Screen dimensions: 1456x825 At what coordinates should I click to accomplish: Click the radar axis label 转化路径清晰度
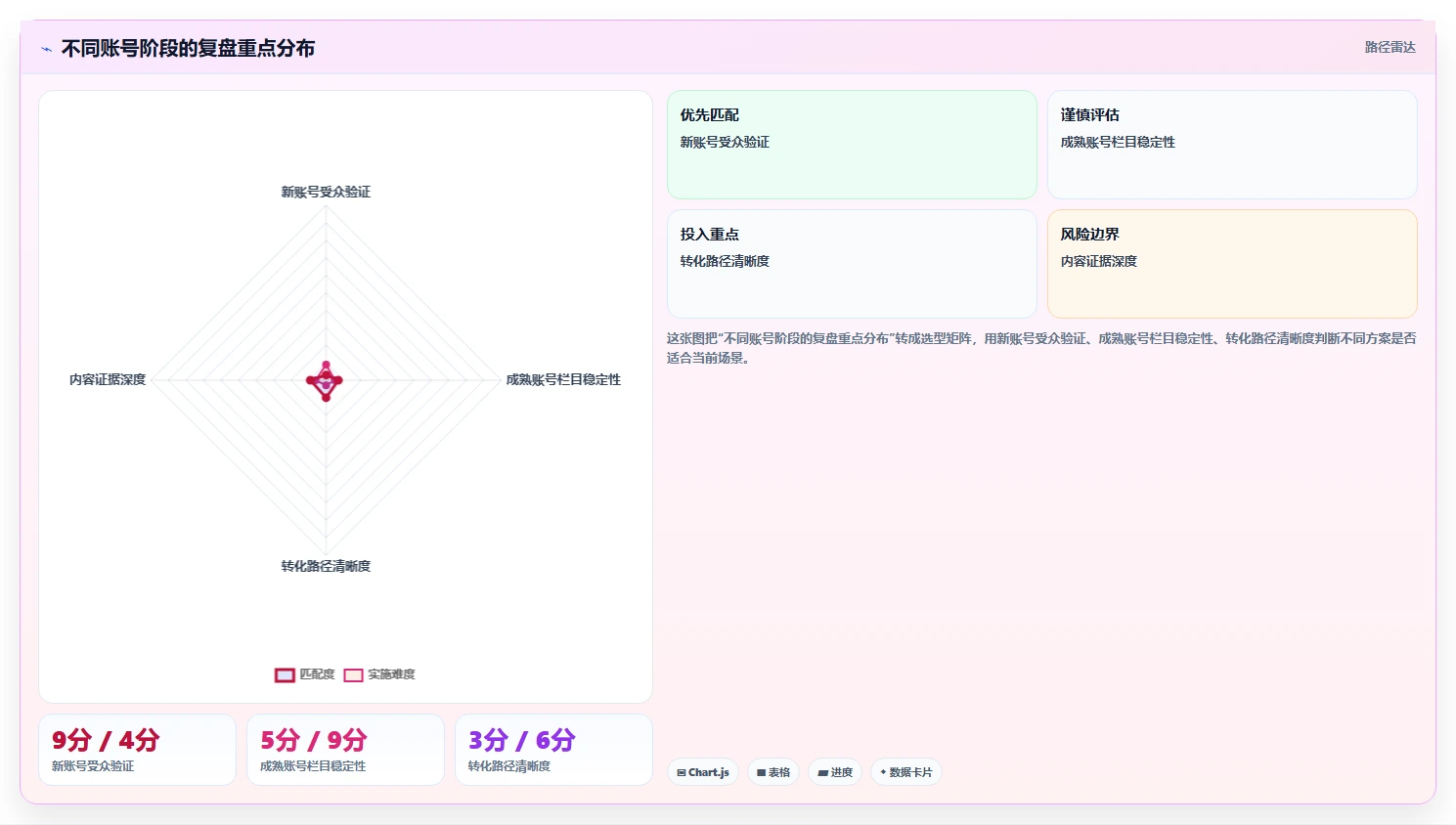click(x=326, y=566)
